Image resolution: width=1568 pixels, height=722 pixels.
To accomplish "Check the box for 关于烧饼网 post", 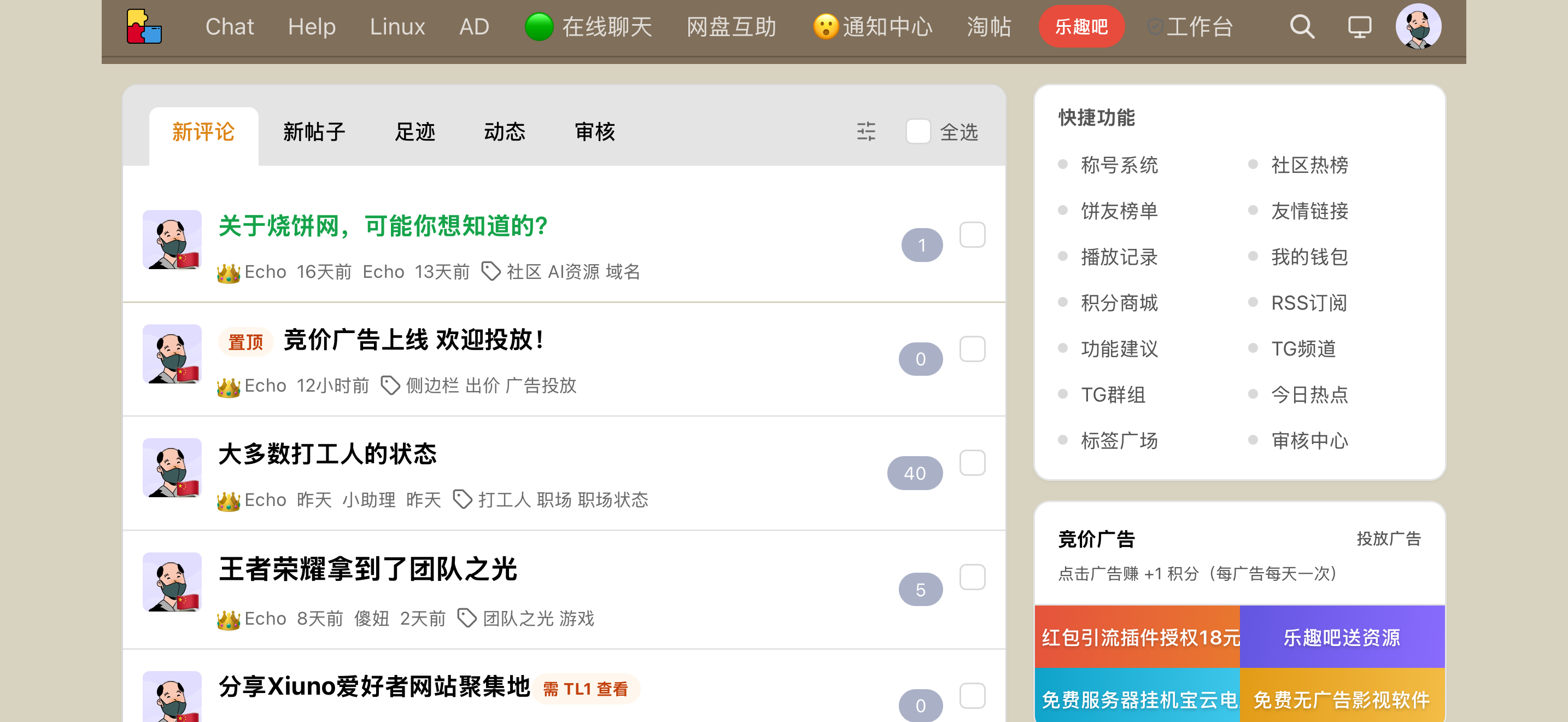I will tap(972, 235).
